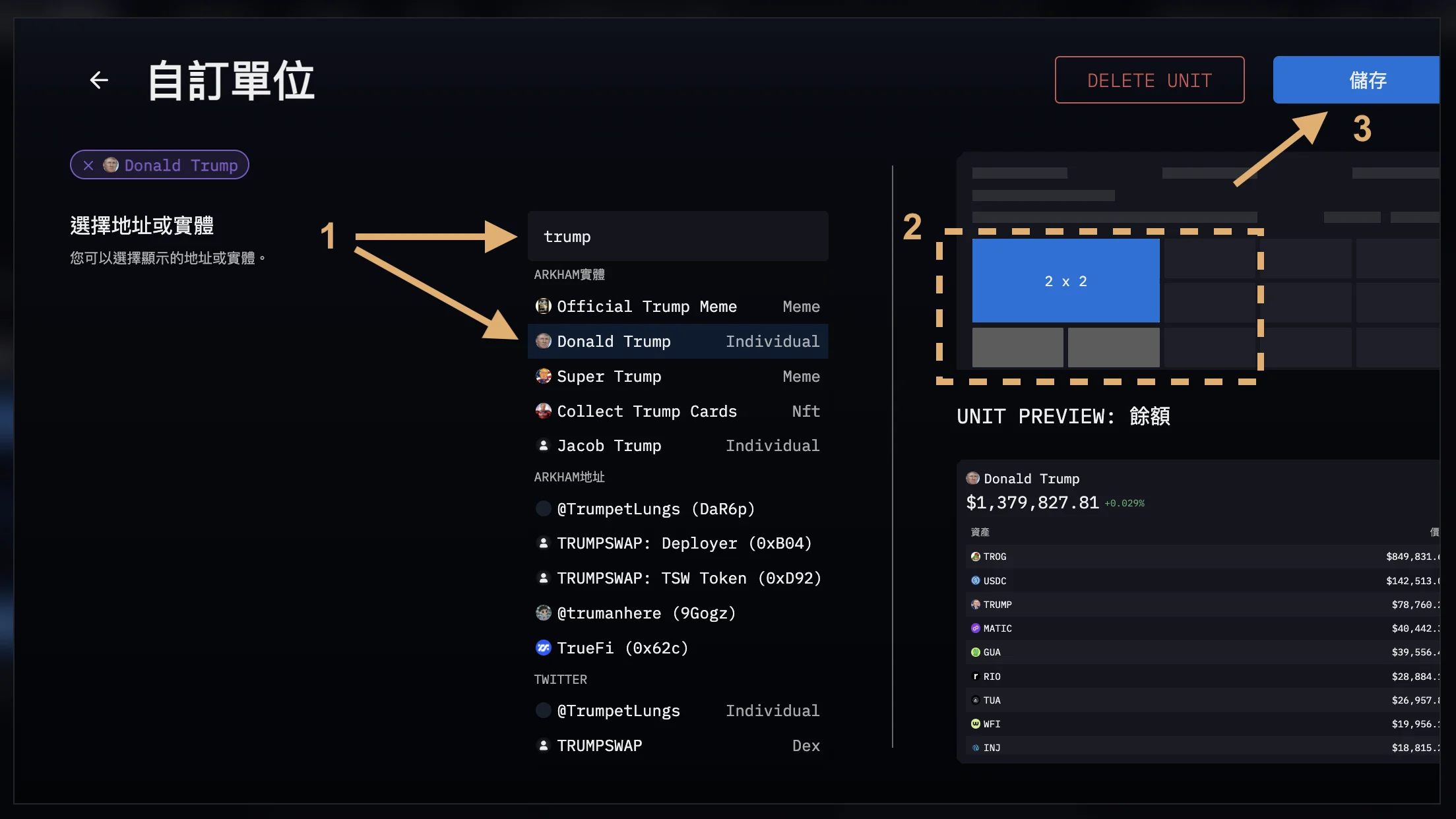
Task: Focus the search field containing 'trump'
Action: pyautogui.click(x=678, y=236)
